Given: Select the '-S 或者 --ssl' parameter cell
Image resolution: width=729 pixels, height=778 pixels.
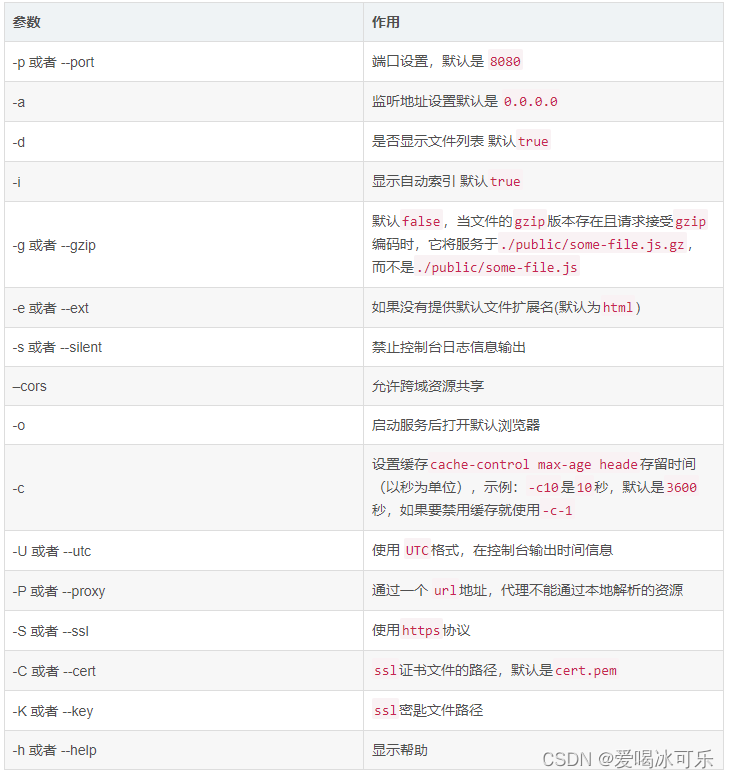Looking at the screenshot, I should pyautogui.click(x=184, y=631).
